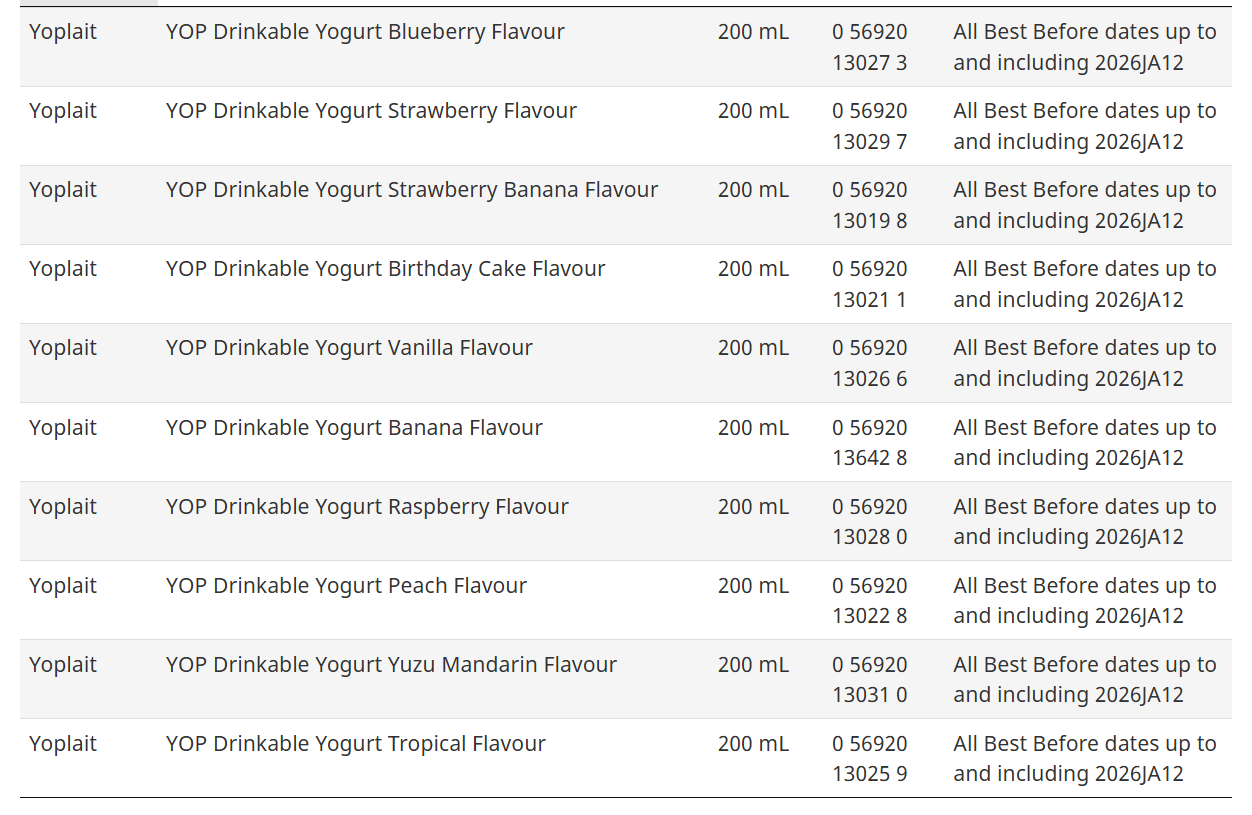The height and width of the screenshot is (815, 1252).
Task: Click the Vanilla Flavour product name
Action: 349,348
